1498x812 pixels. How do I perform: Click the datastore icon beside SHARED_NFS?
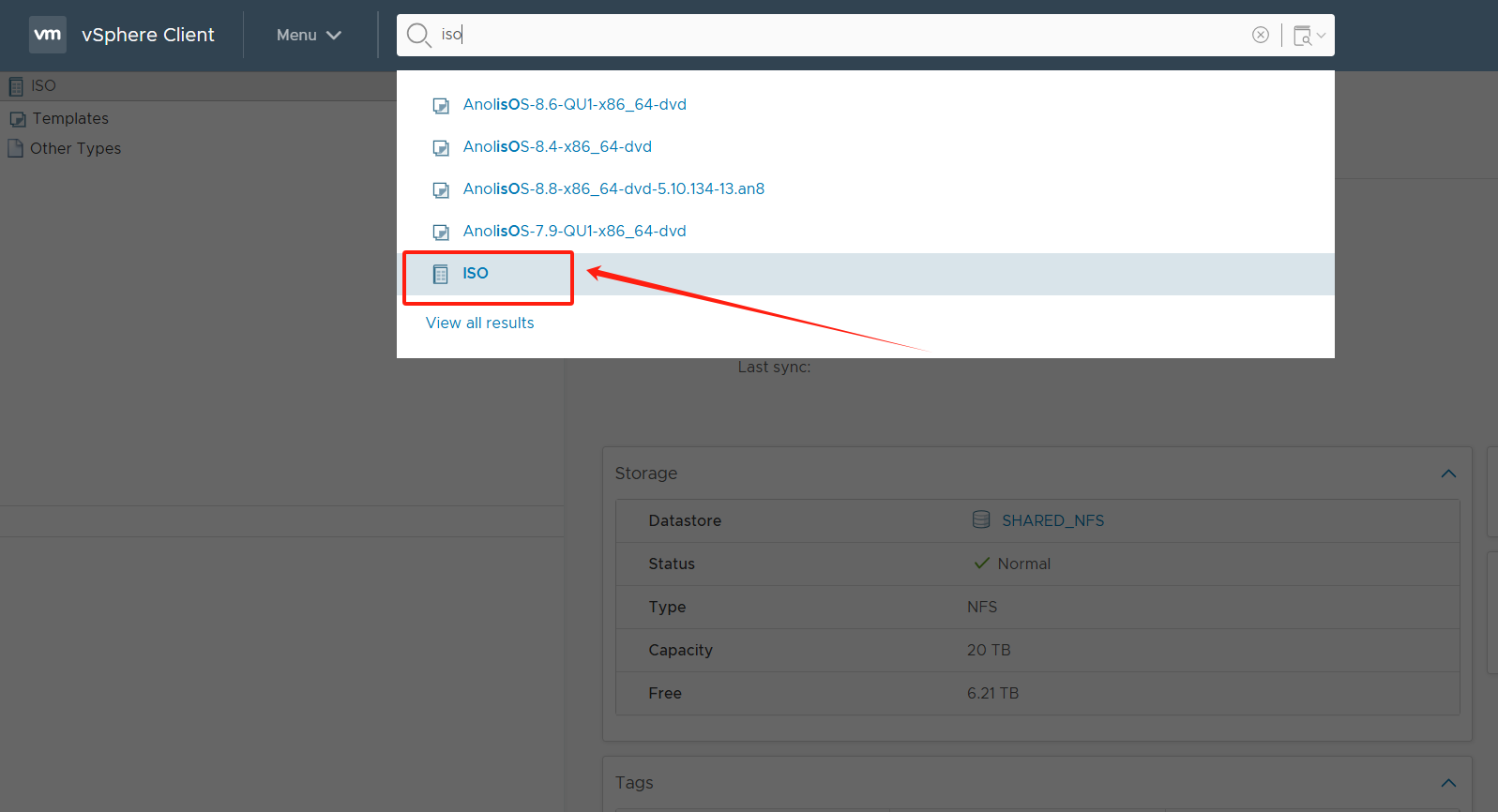click(981, 519)
